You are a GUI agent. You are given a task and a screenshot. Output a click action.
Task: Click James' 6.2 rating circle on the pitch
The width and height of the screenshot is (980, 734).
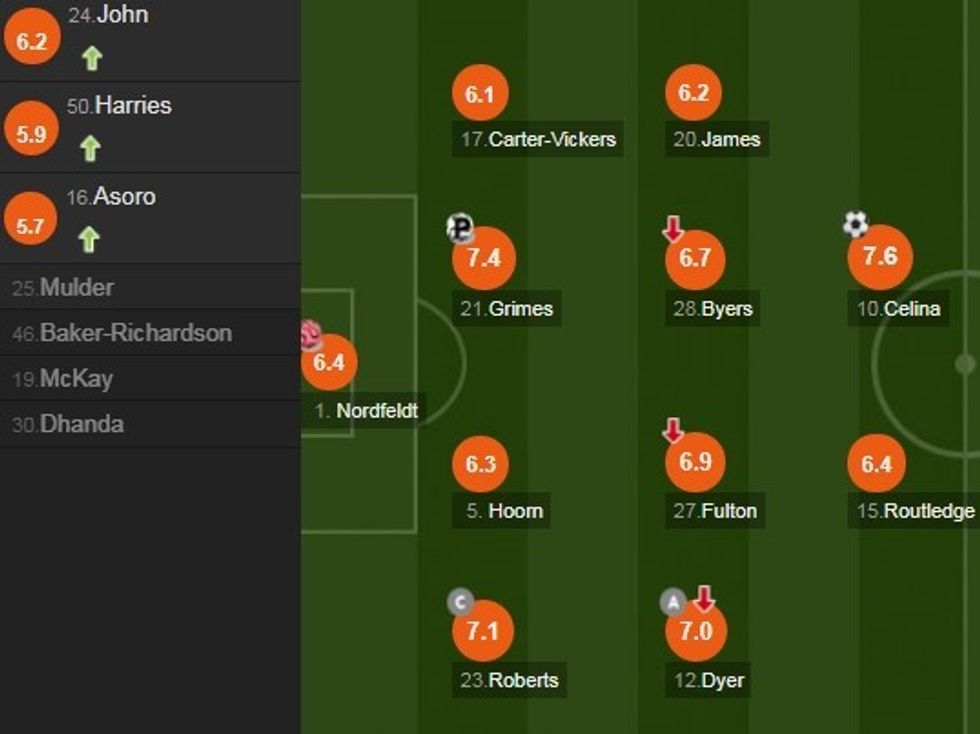point(693,93)
